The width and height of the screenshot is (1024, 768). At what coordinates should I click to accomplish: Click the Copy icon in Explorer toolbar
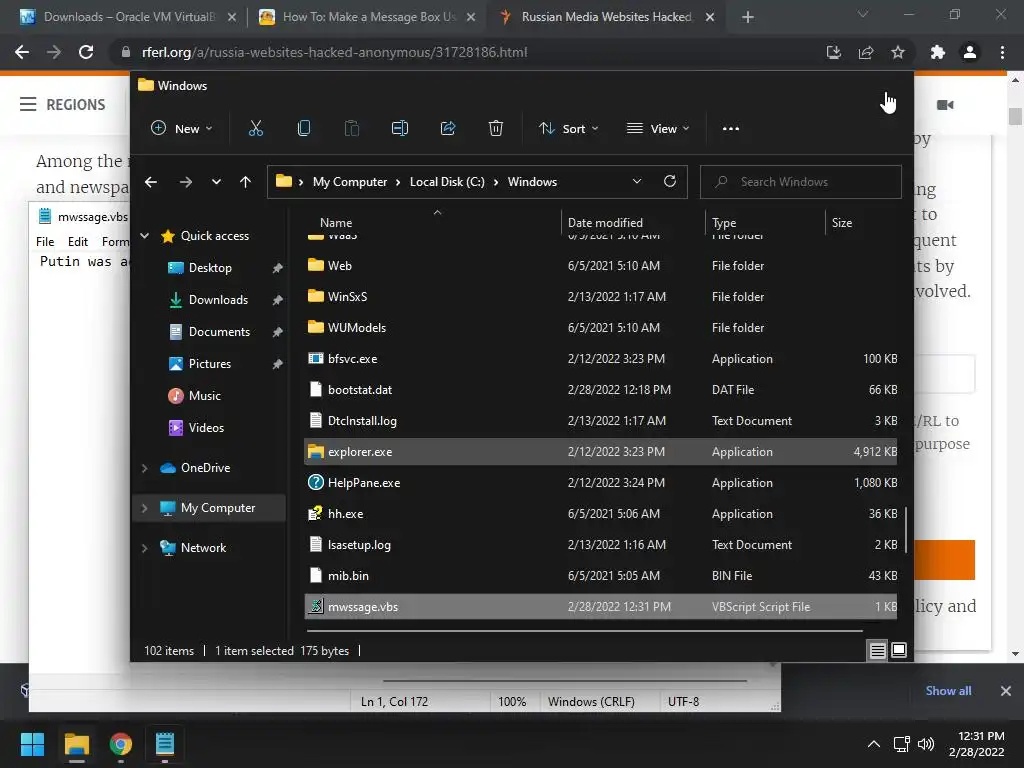304,129
